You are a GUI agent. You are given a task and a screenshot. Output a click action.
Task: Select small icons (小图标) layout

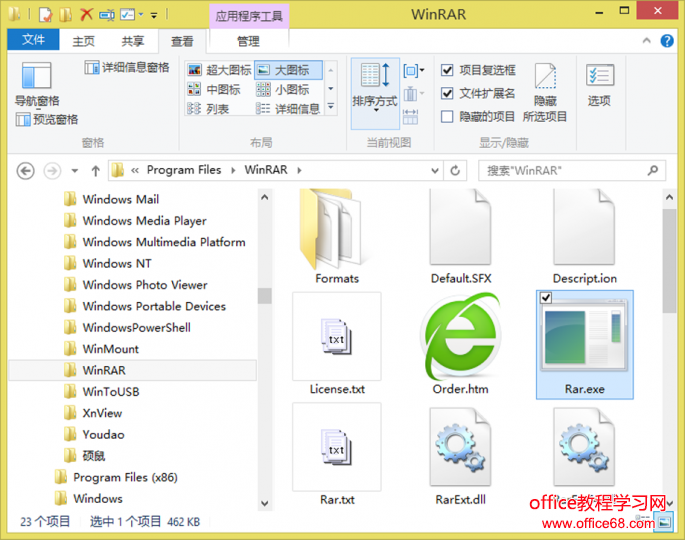click(x=283, y=90)
